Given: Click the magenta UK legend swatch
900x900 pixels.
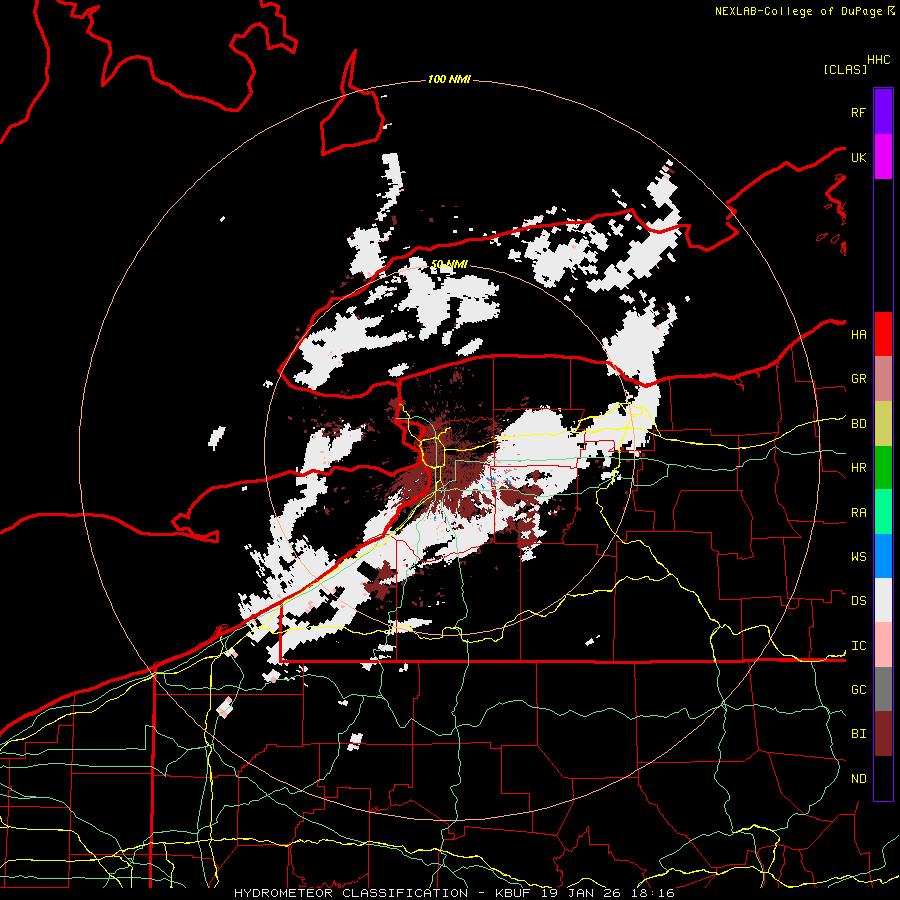Looking at the screenshot, I should [x=883, y=157].
